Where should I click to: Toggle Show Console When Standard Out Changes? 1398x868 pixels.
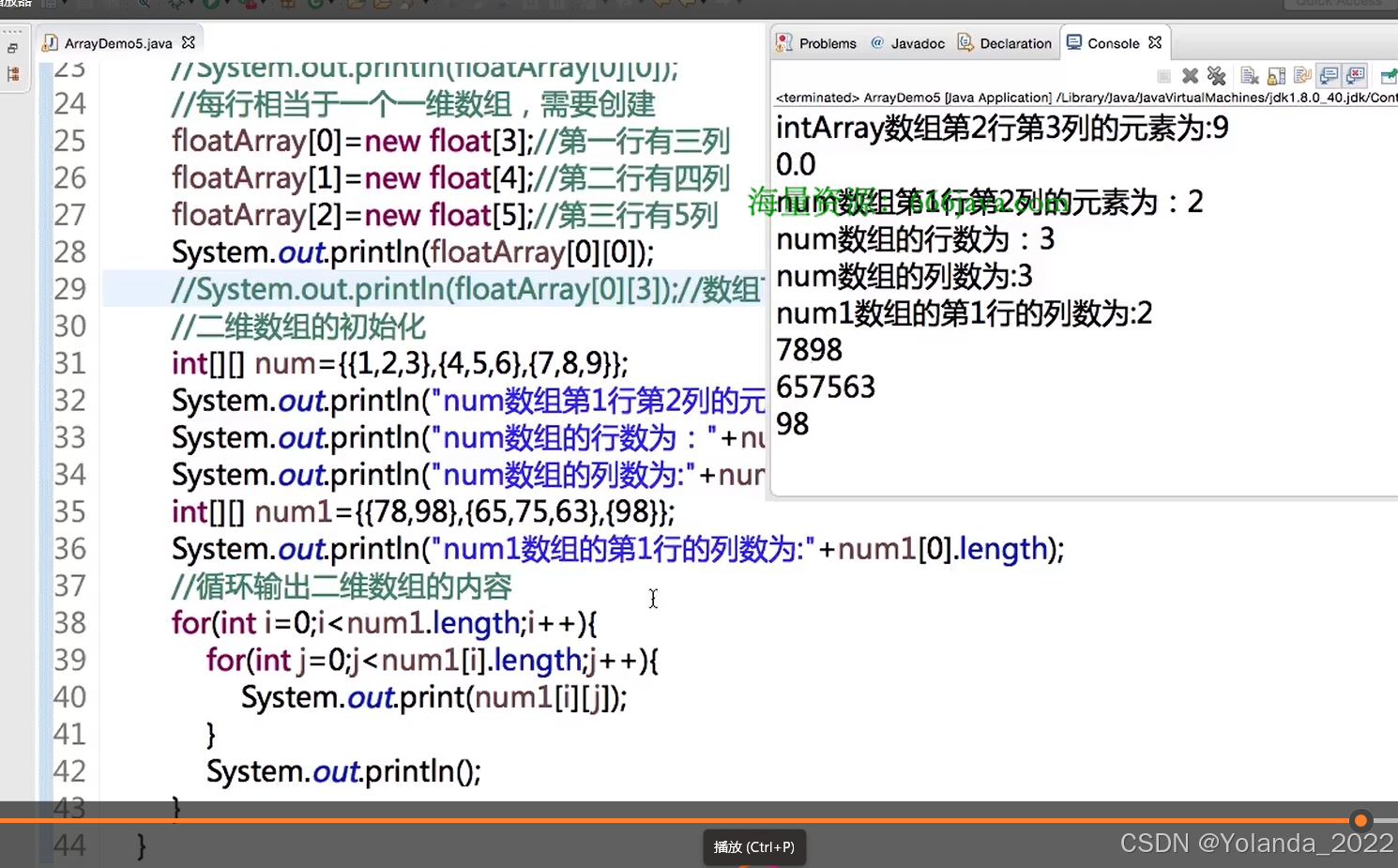(x=1329, y=76)
